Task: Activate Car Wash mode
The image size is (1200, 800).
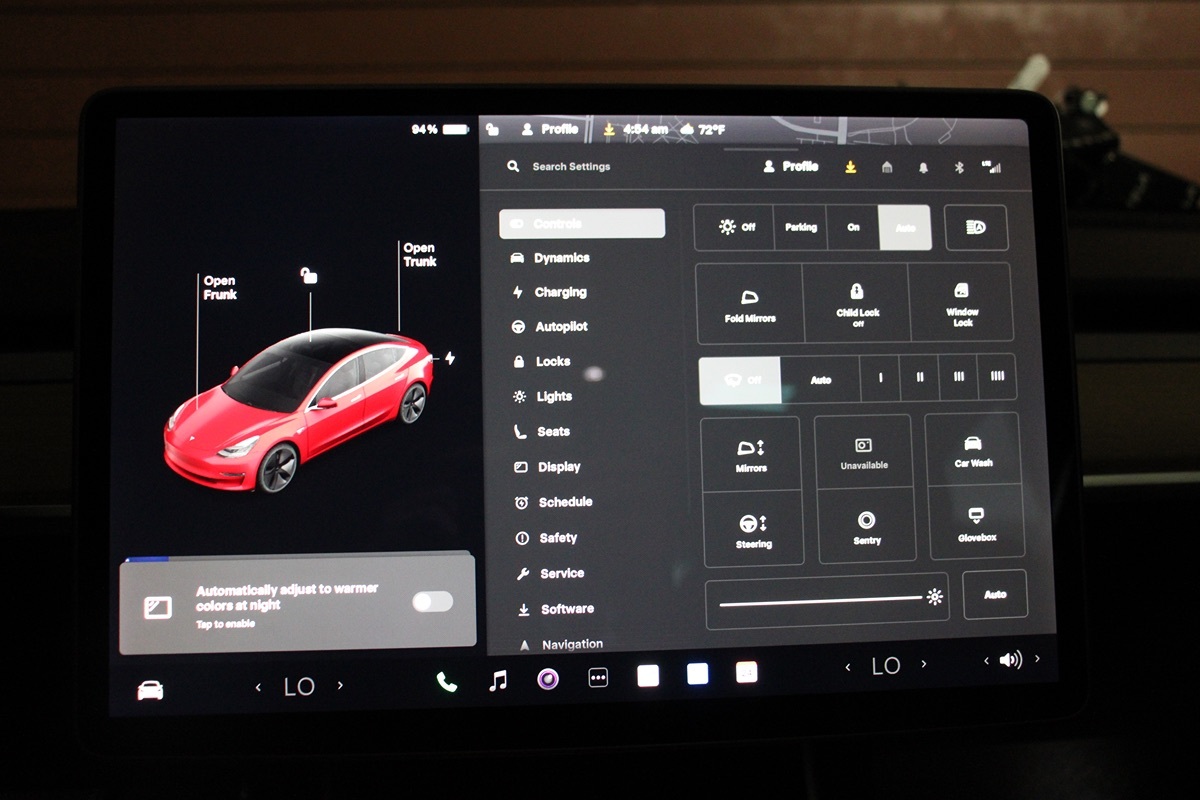Action: 973,450
